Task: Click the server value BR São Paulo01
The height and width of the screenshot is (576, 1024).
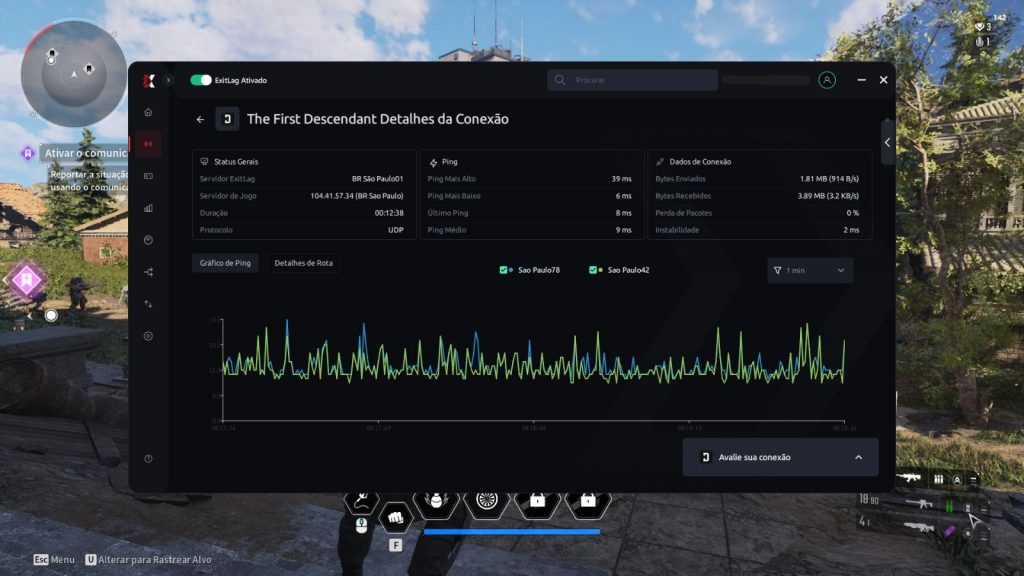Action: coord(377,179)
